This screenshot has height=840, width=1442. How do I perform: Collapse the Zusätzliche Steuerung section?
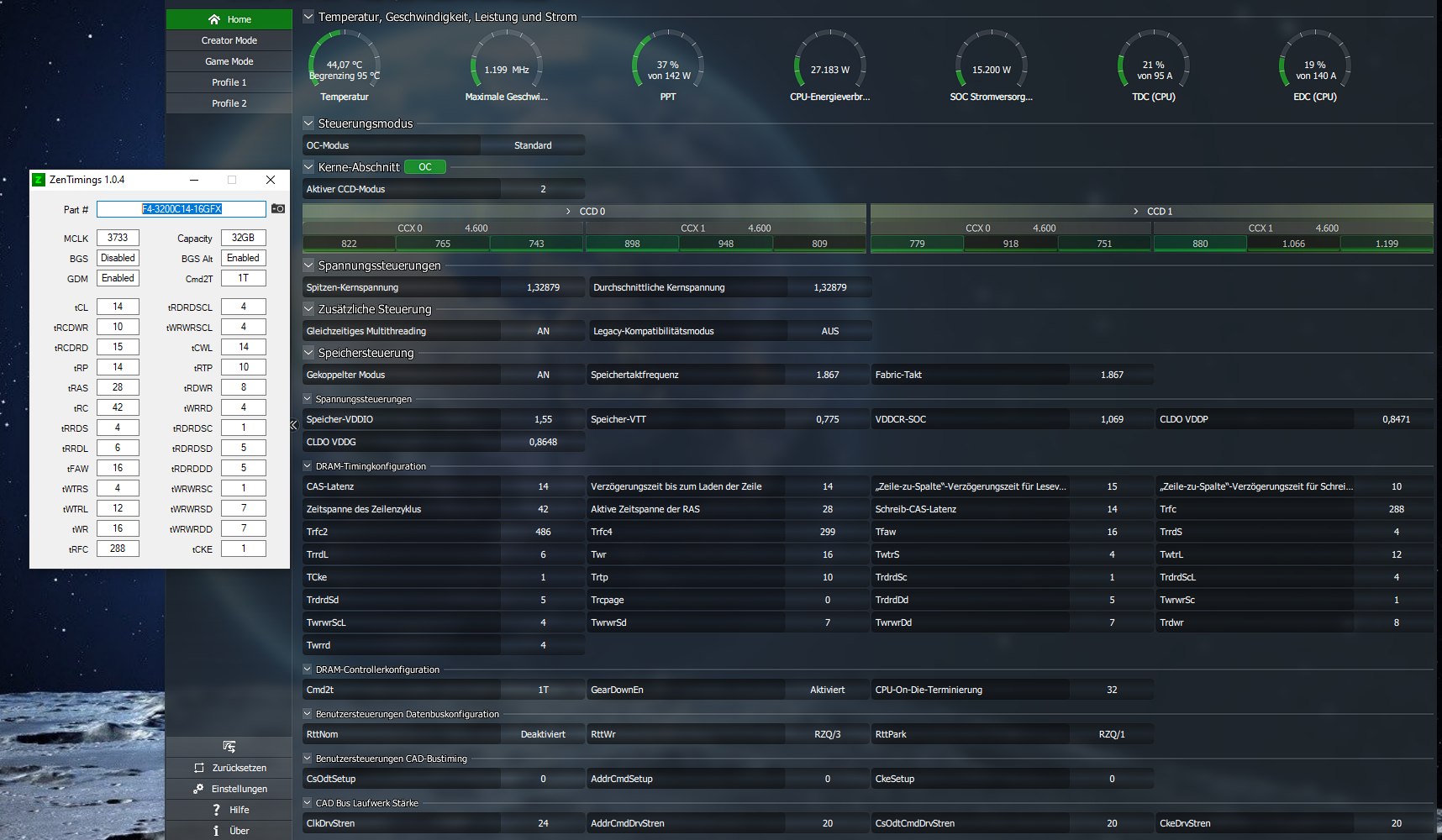(308, 309)
